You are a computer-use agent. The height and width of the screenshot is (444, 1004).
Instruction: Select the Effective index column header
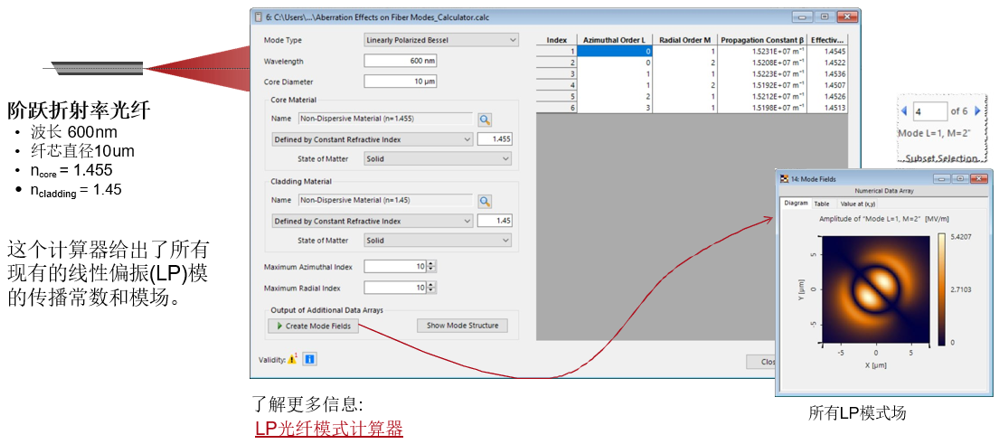[827, 40]
